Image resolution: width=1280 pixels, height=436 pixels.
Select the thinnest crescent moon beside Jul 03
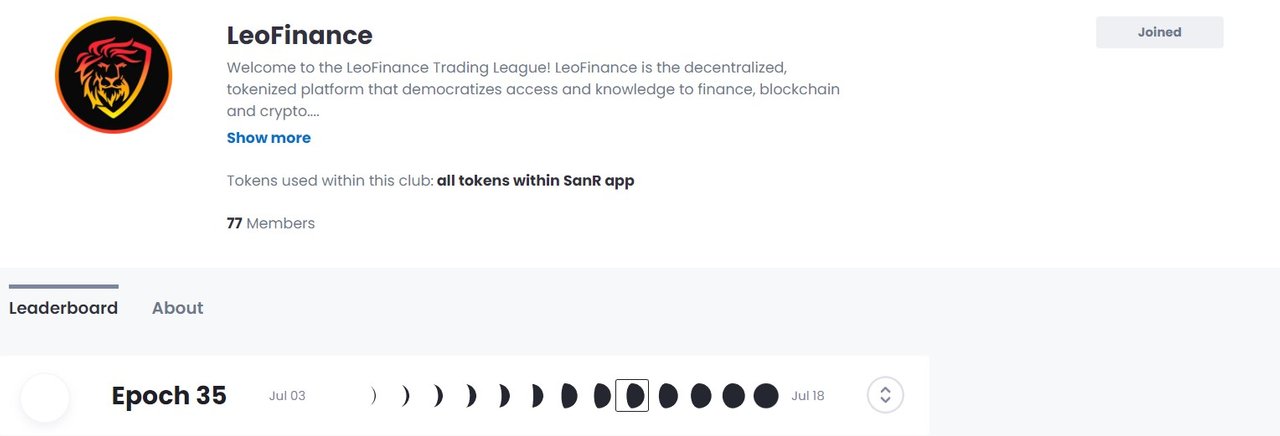point(373,396)
